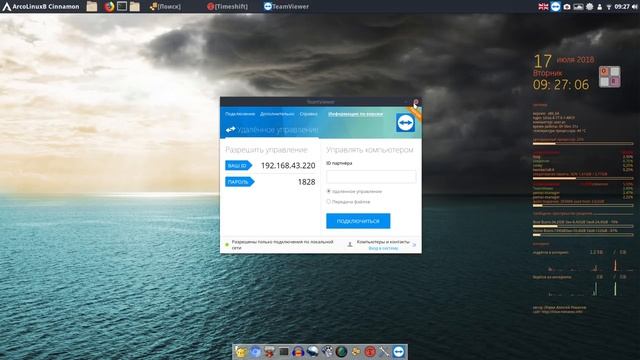Click the picture wallpaper tray icon
Image resolution: width=640 pixels, height=360 pixels.
pos(578,7)
